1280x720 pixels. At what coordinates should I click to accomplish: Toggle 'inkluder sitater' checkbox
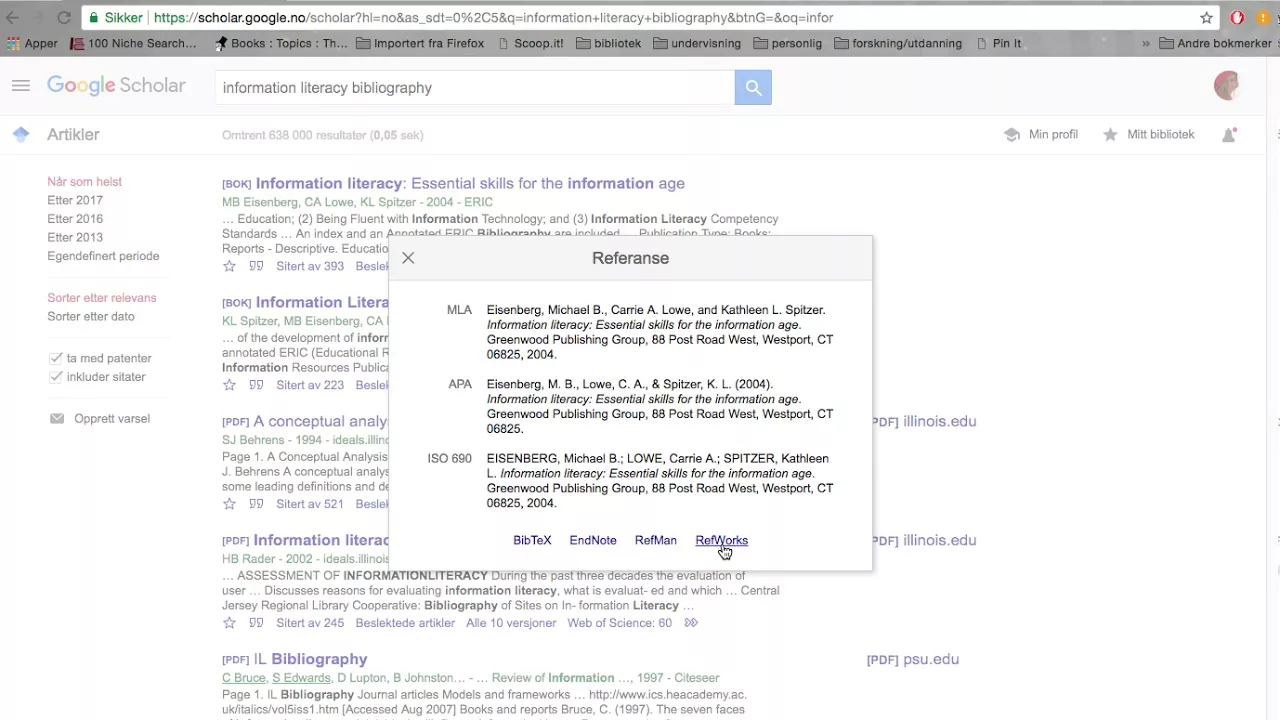[x=56, y=377]
